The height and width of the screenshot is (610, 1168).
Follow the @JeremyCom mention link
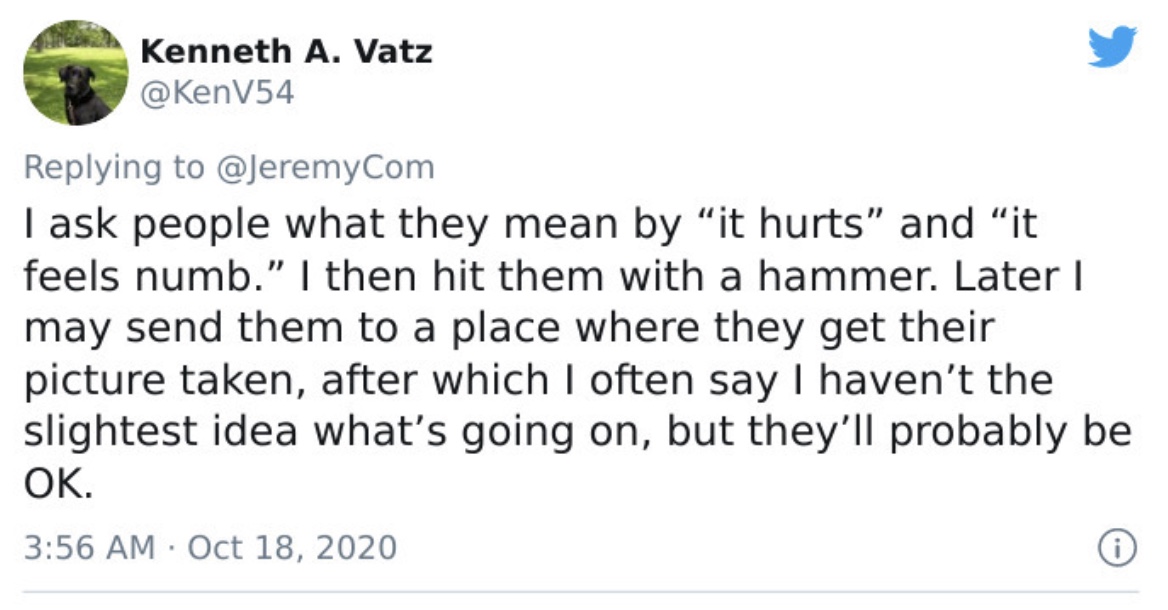[x=326, y=167]
